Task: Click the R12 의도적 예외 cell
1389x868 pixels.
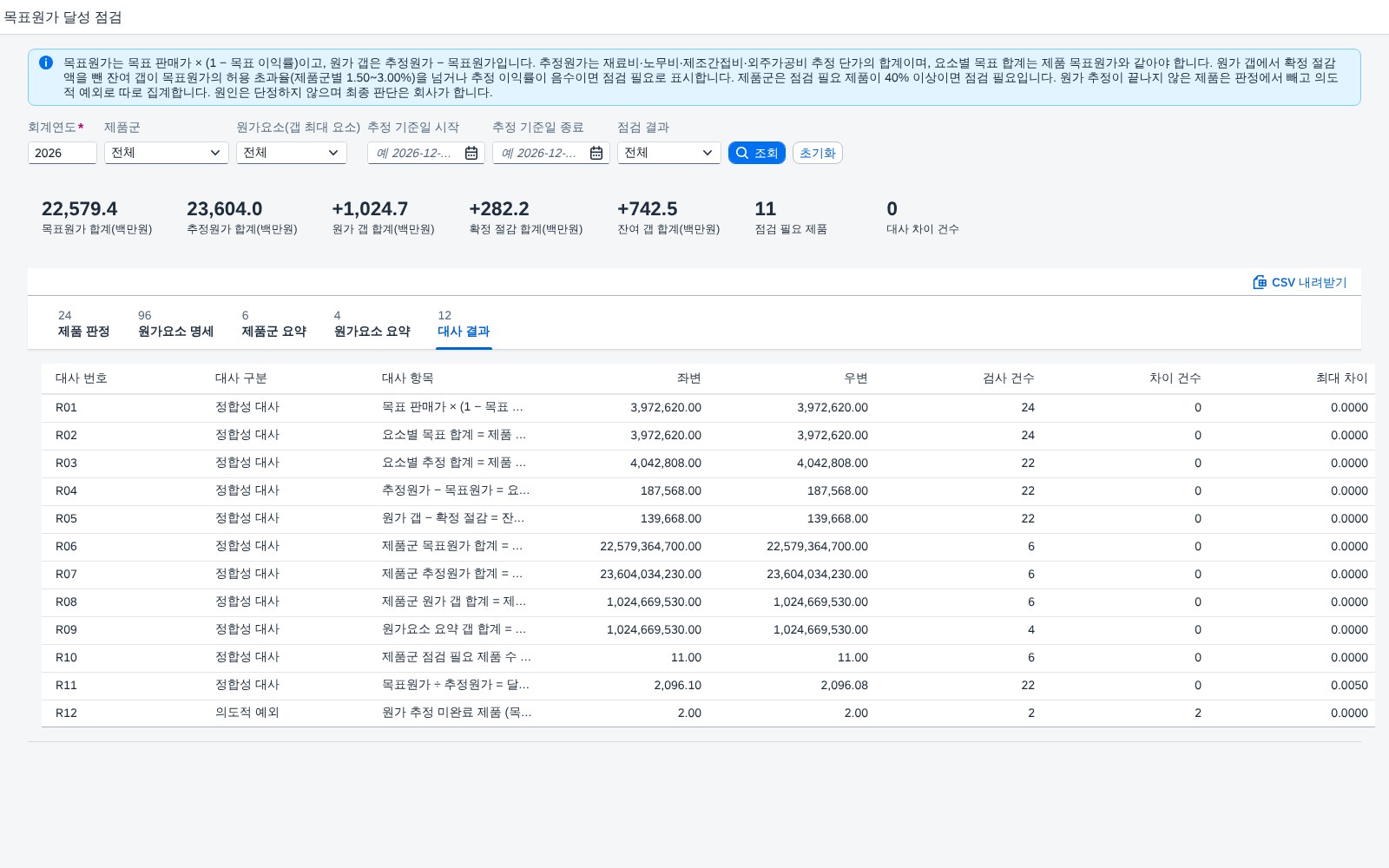Action: (x=247, y=713)
